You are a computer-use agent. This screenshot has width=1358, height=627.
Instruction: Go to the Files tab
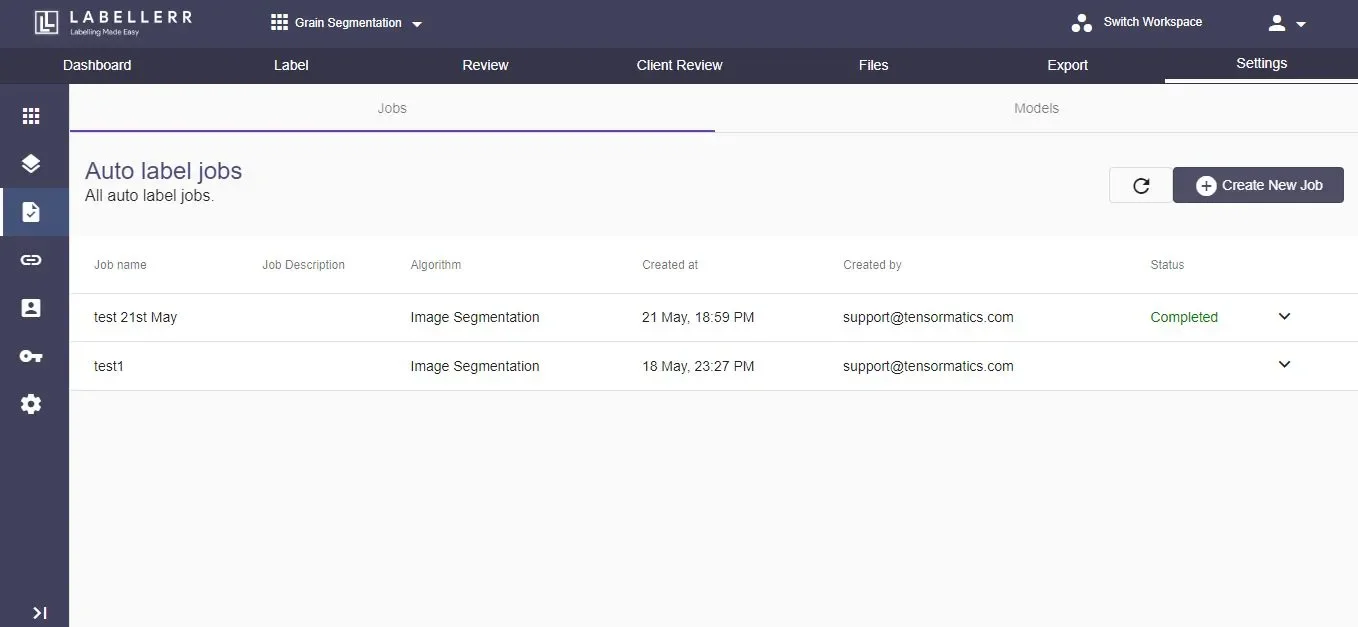(x=873, y=65)
